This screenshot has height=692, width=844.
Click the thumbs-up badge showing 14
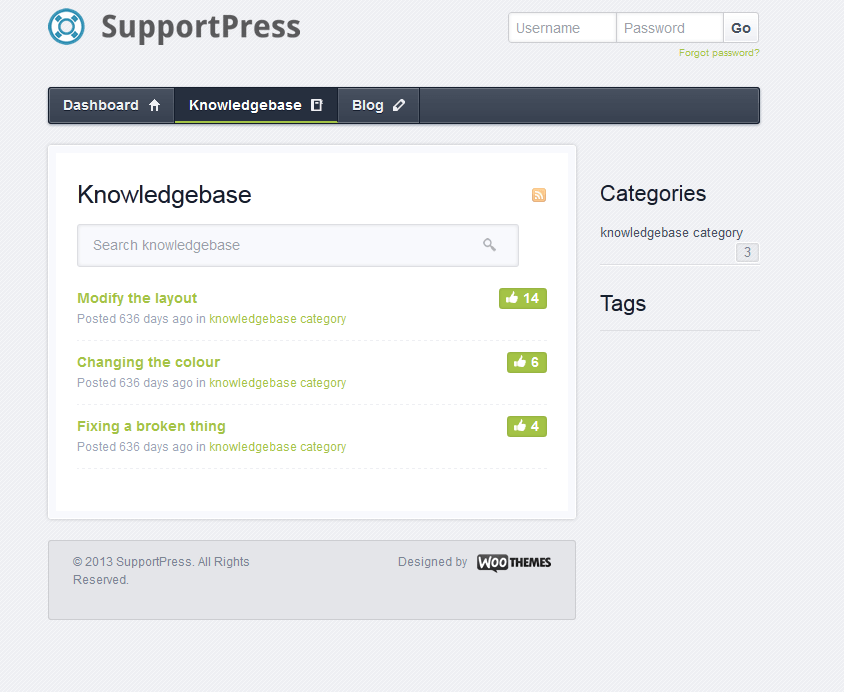523,299
